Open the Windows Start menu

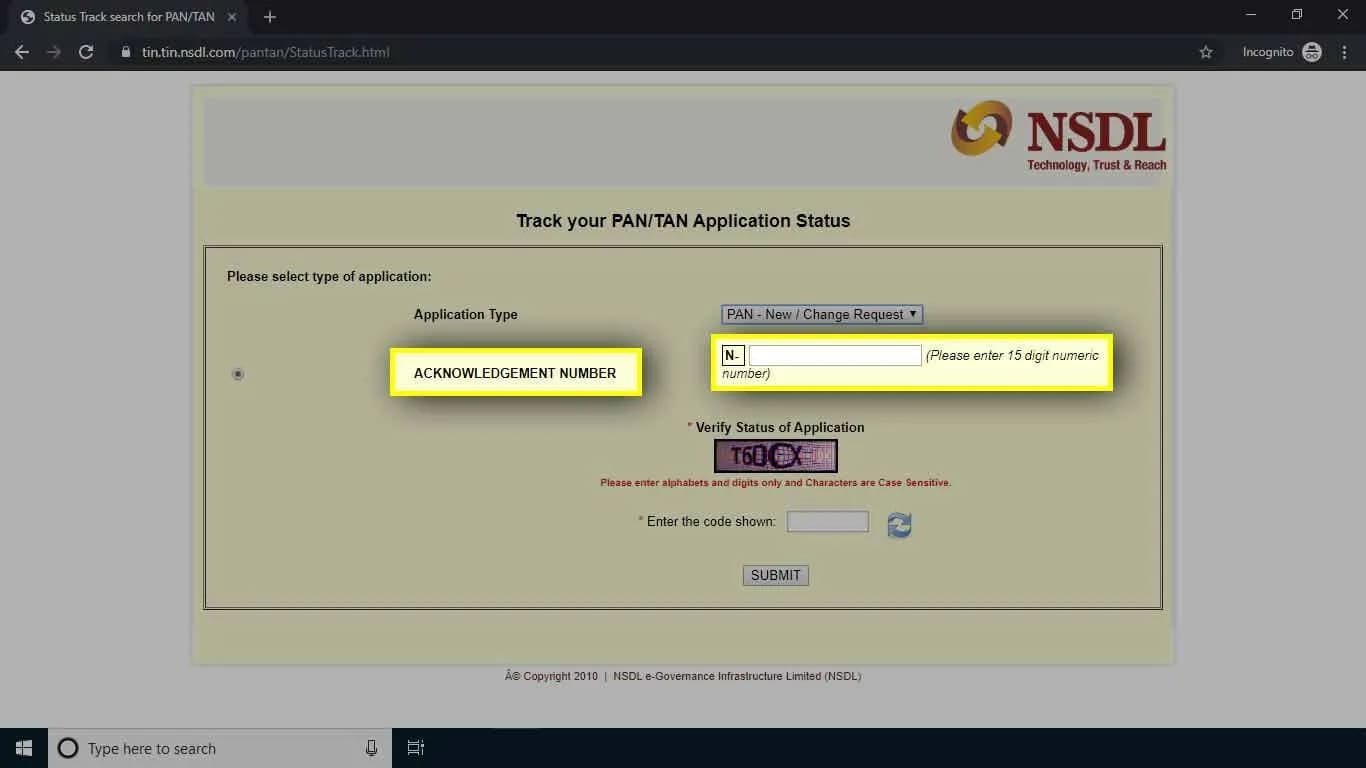point(23,747)
